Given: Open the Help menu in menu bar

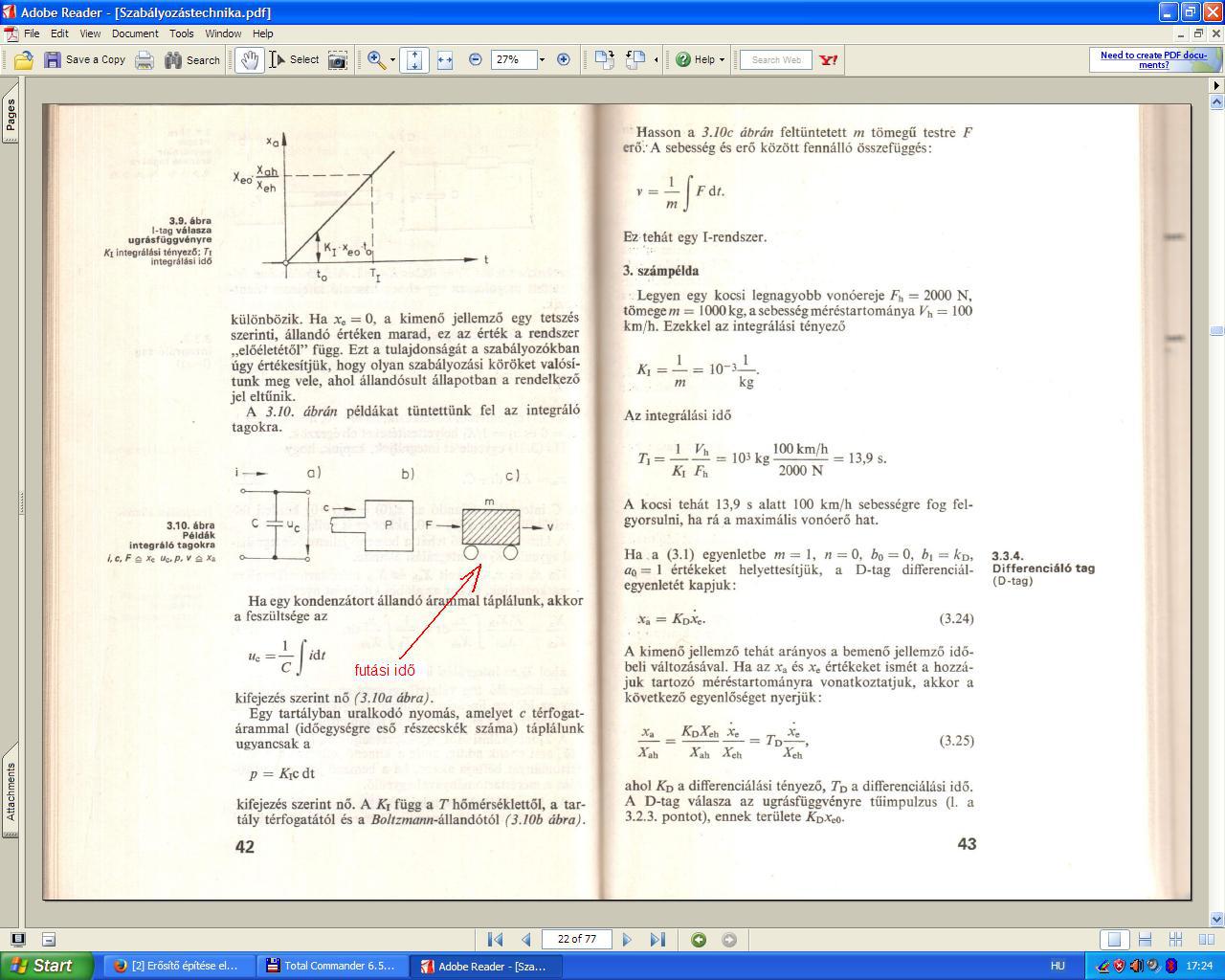Looking at the screenshot, I should pos(262,33).
